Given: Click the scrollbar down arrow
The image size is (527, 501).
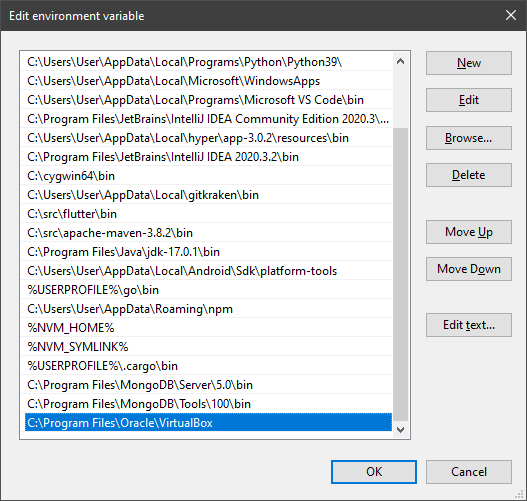Looking at the screenshot, I should [400, 429].
